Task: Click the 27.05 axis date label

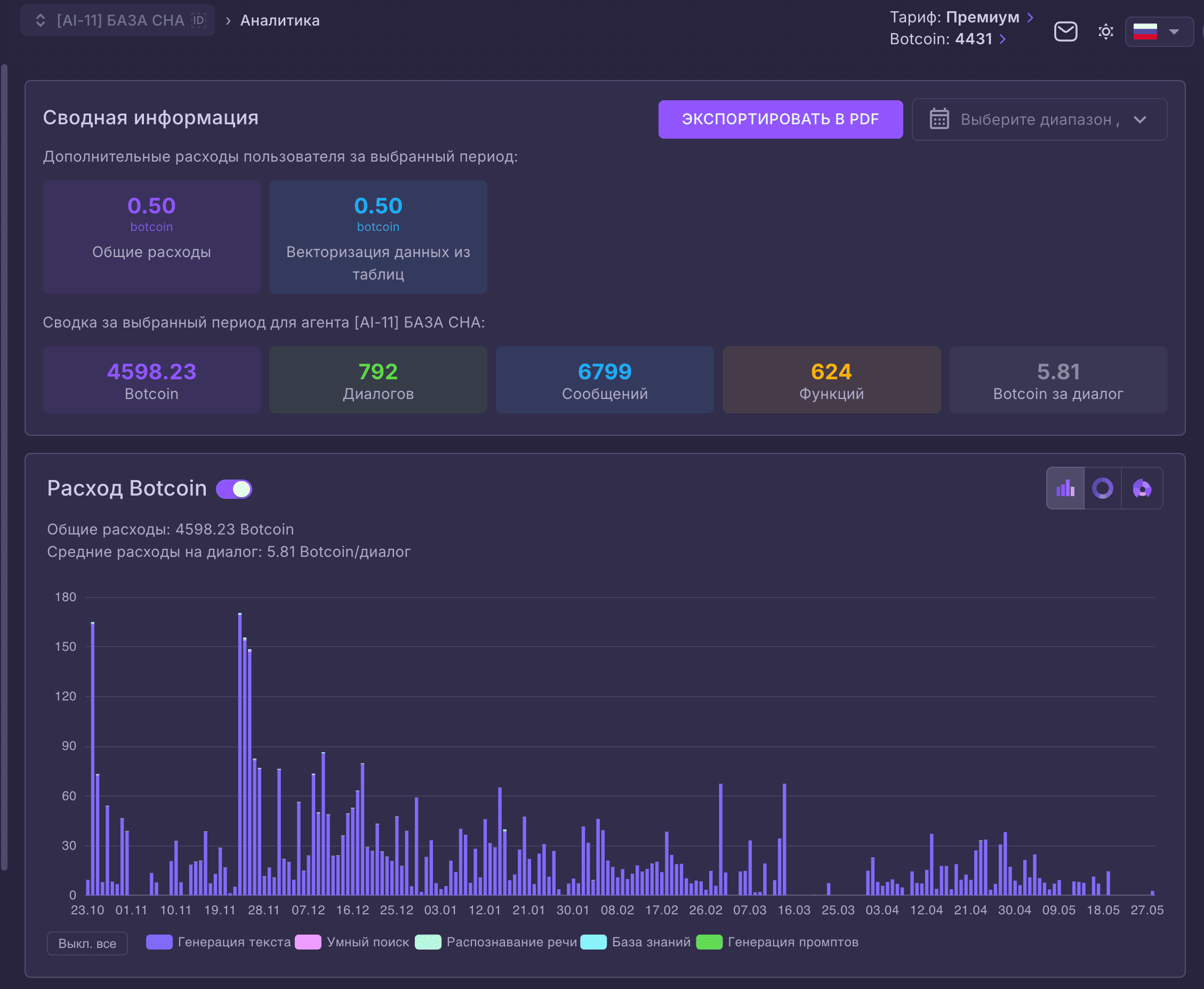Action: click(x=1147, y=911)
